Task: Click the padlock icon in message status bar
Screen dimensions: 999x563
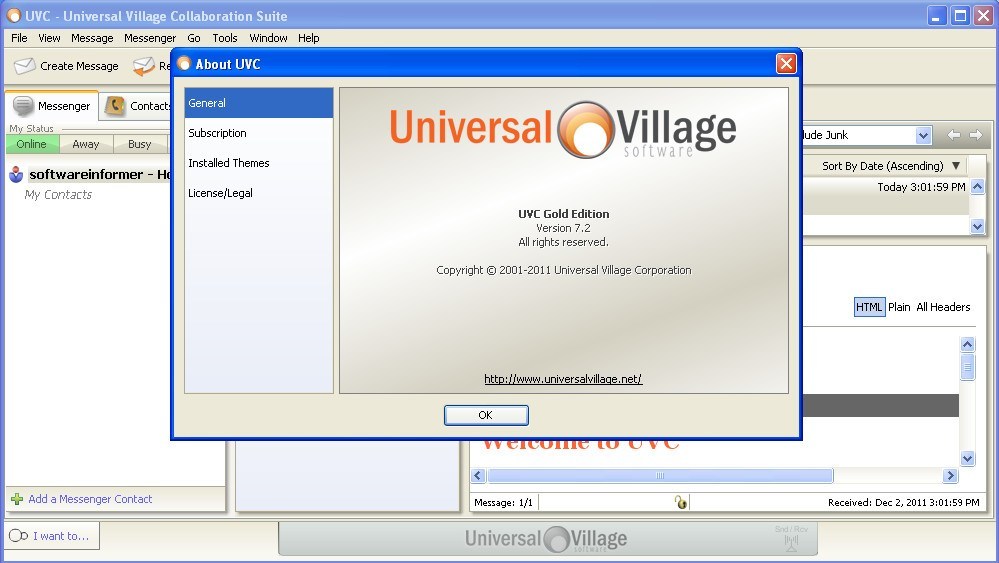Action: click(x=681, y=502)
